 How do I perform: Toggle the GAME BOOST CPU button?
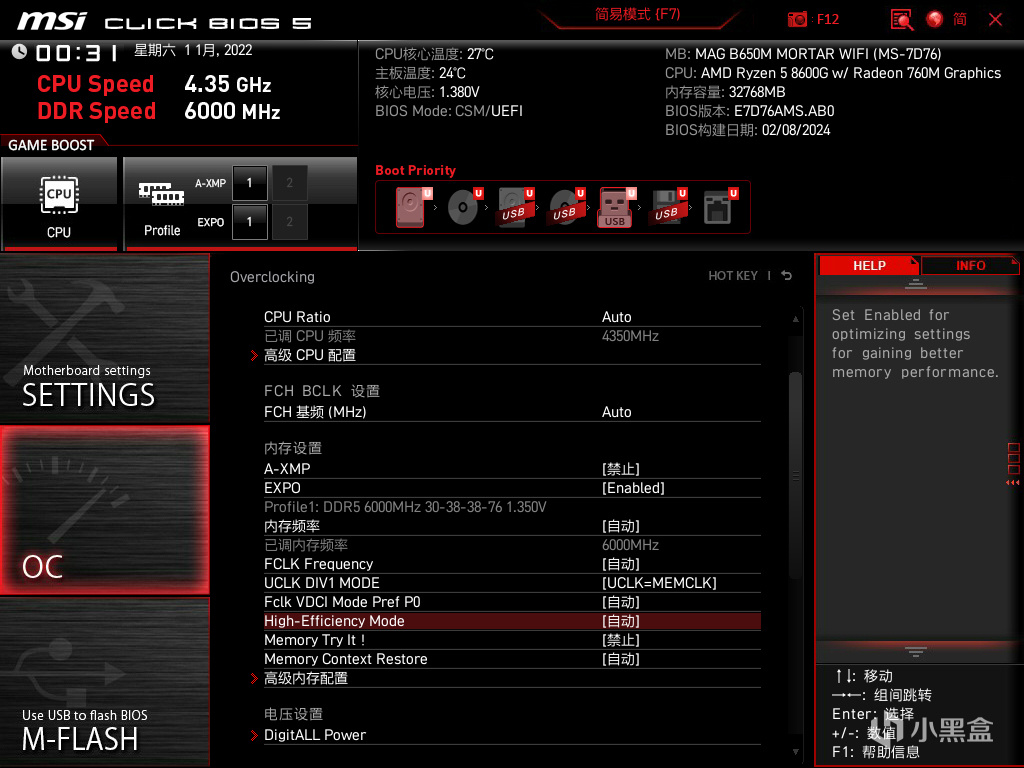59,204
